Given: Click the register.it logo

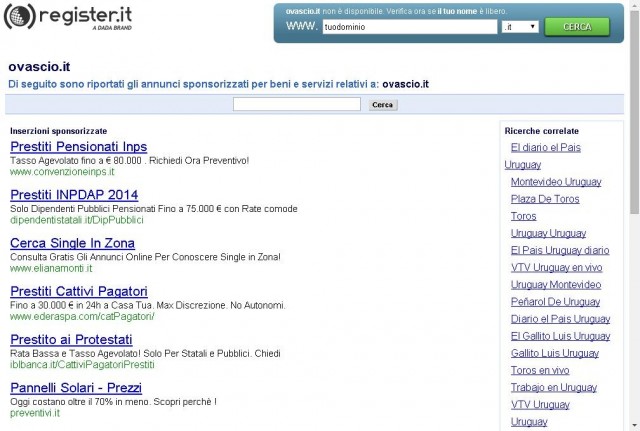Looking at the screenshot, I should click(x=68, y=17).
